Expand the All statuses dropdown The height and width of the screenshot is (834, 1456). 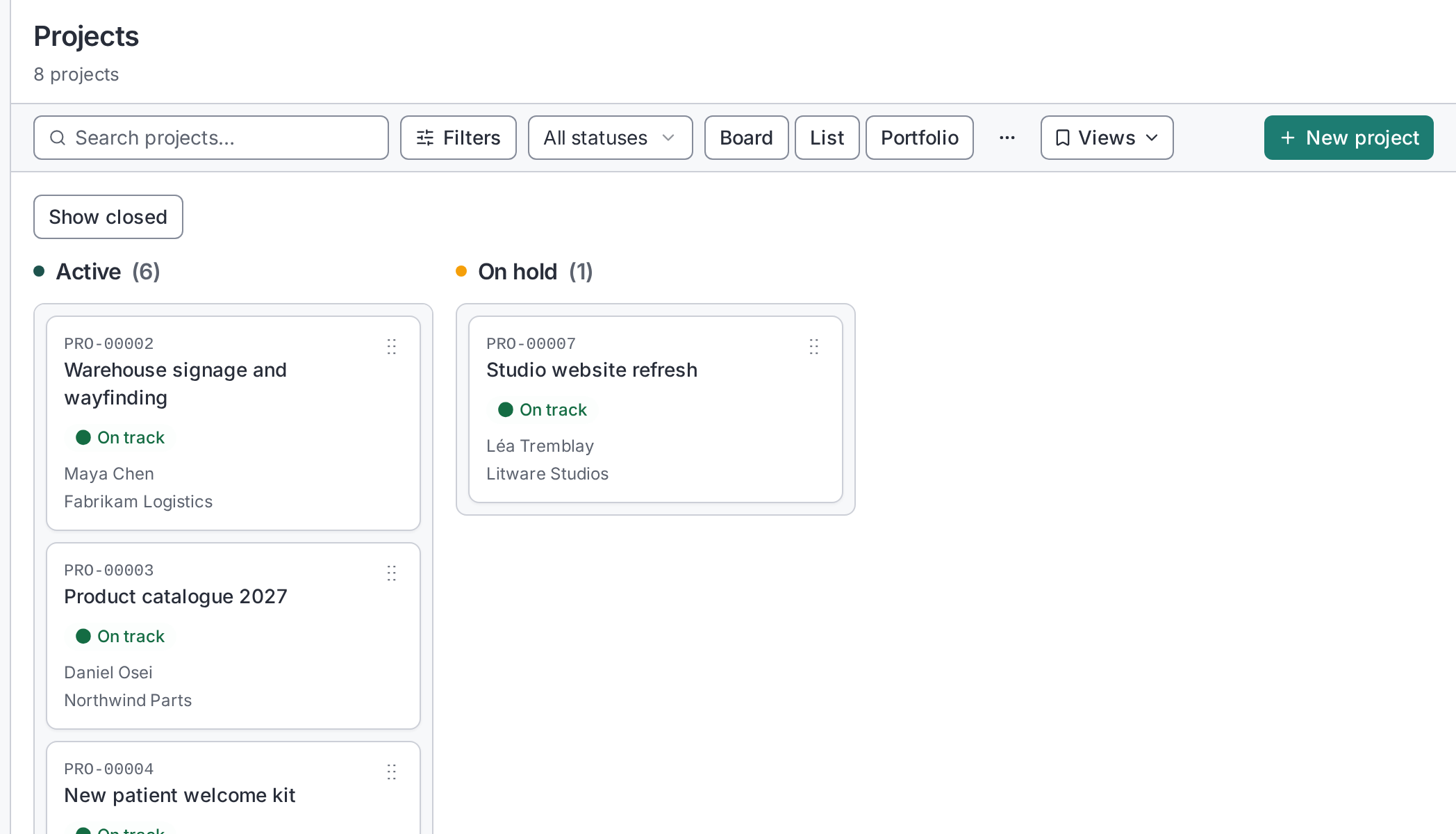(x=611, y=138)
